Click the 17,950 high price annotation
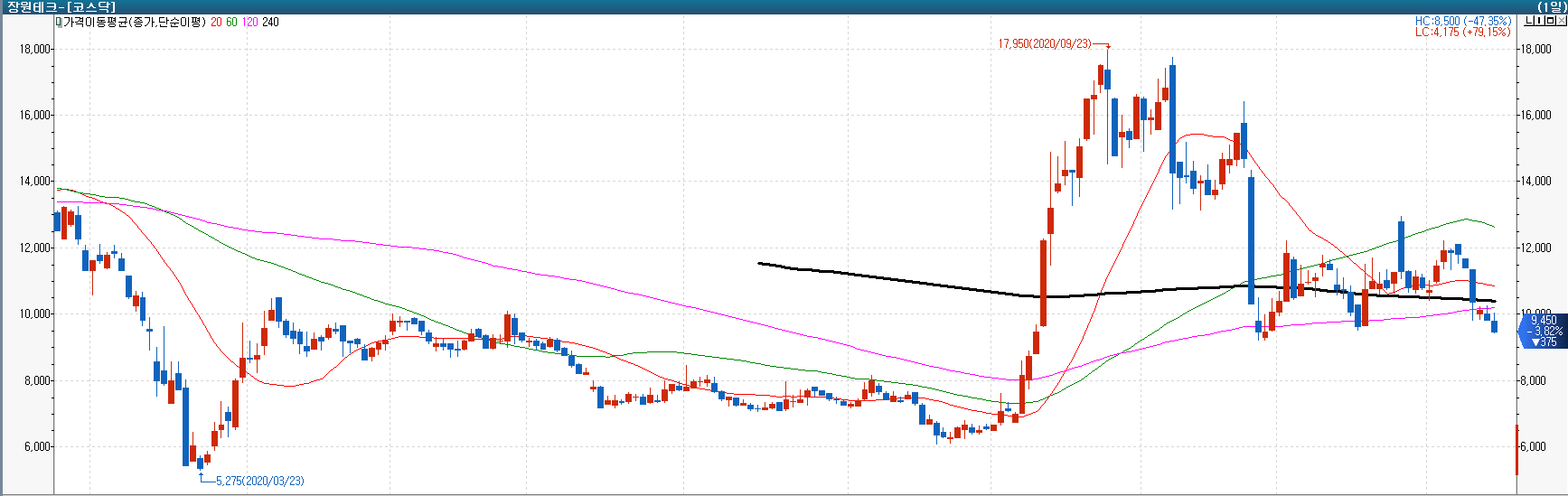Screen dimensions: 1568x496 pos(1044,43)
